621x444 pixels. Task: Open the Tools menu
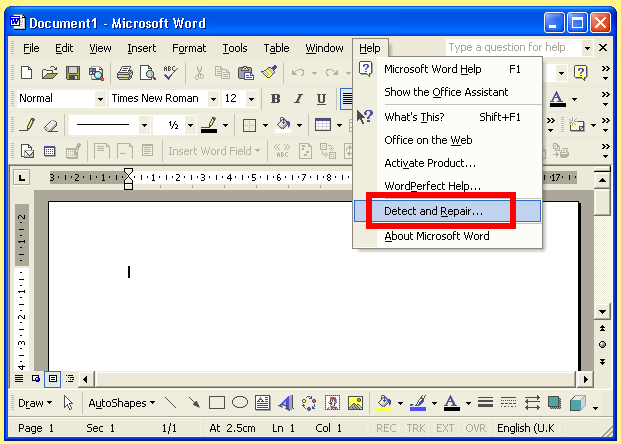234,48
